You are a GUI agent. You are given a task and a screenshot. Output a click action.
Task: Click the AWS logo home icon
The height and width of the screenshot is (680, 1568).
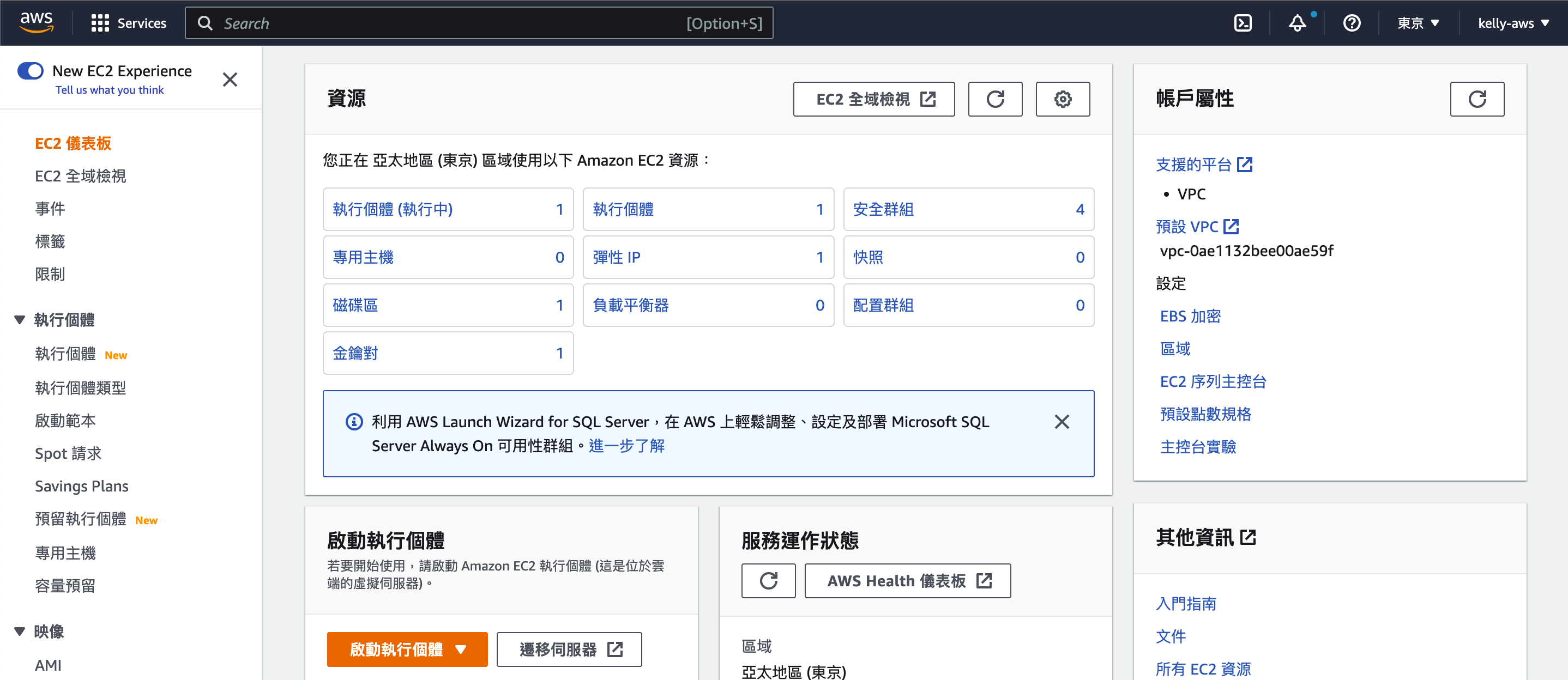click(x=37, y=22)
